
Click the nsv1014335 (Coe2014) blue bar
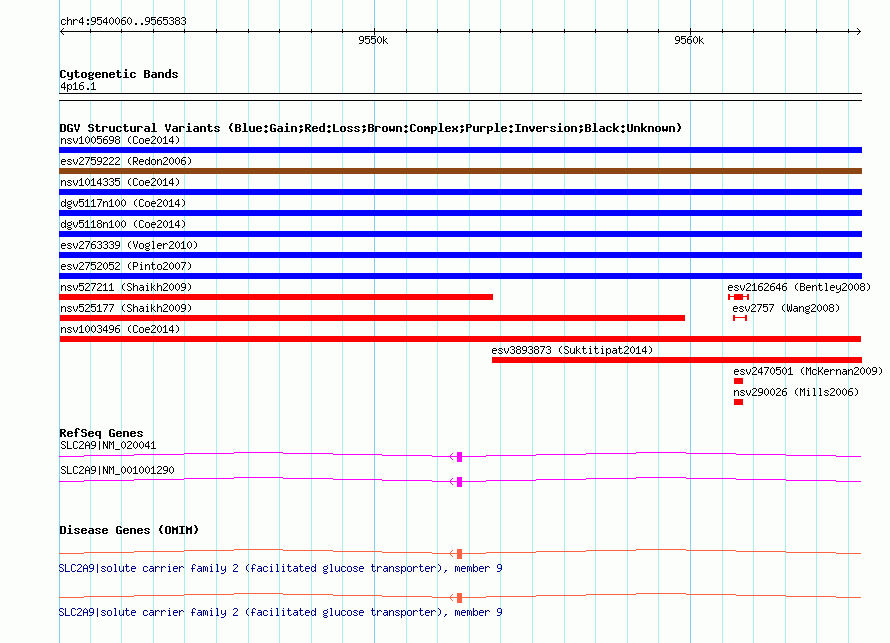[x=460, y=192]
